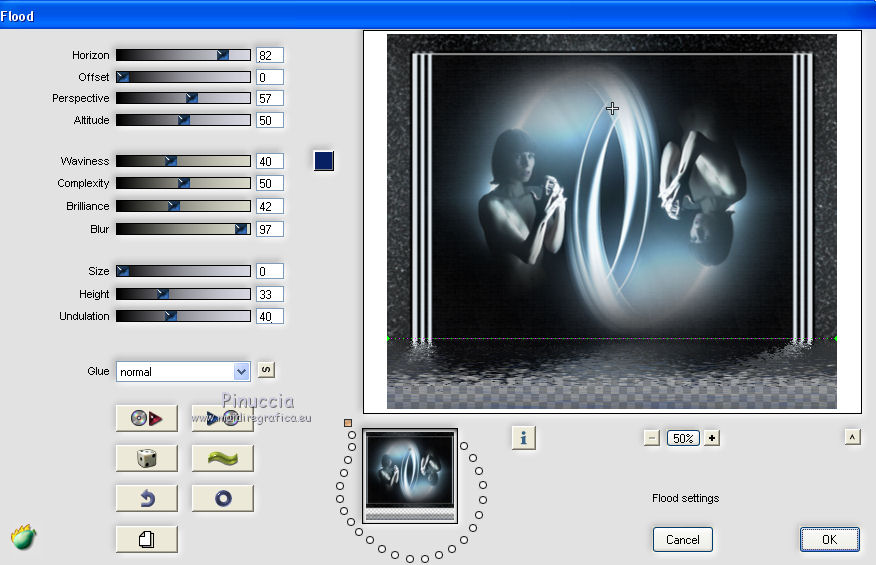Image resolution: width=876 pixels, height=565 pixels.
Task: Click the Brilliance value field 42
Action: [x=270, y=206]
